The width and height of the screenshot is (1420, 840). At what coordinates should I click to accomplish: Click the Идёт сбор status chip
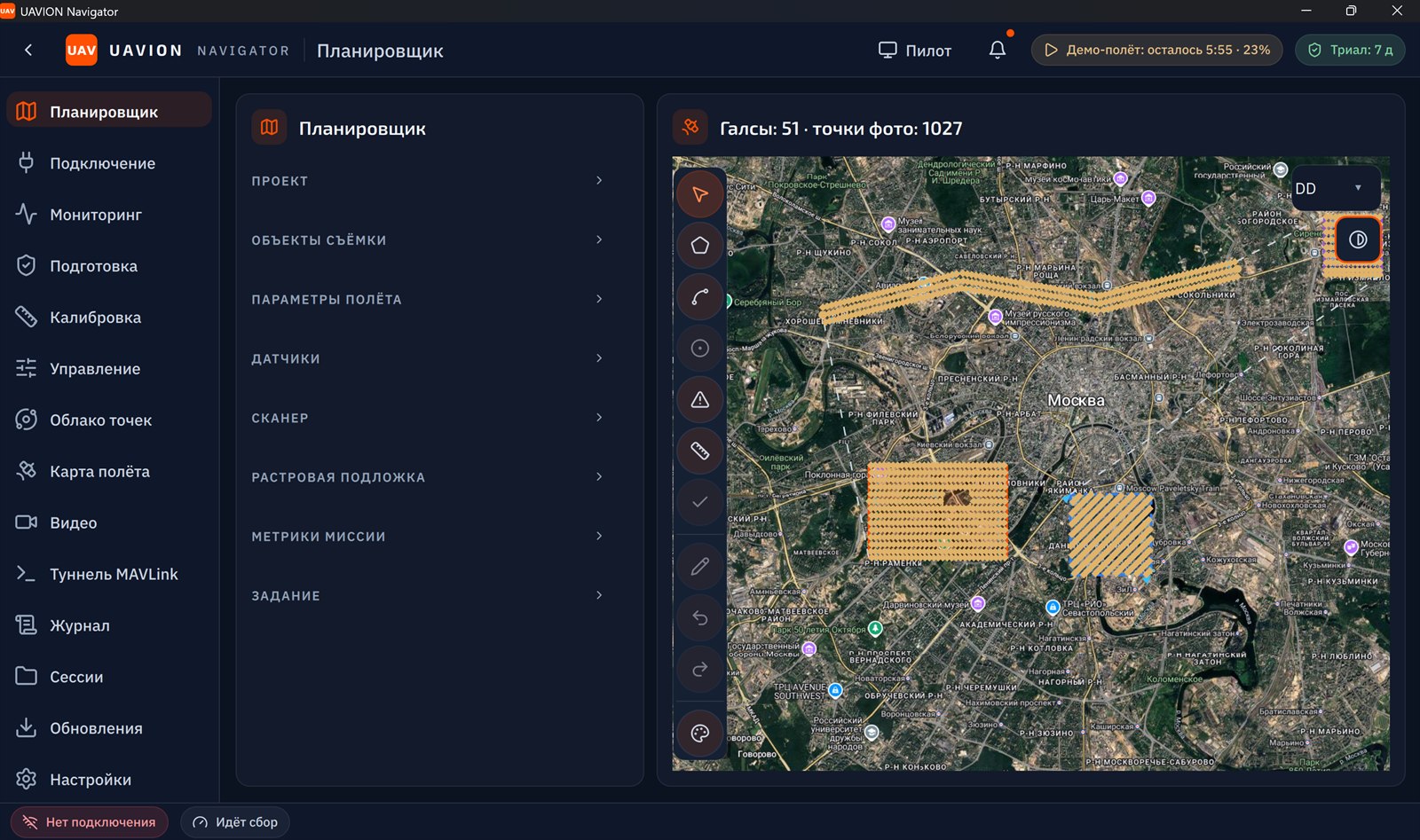point(235,822)
